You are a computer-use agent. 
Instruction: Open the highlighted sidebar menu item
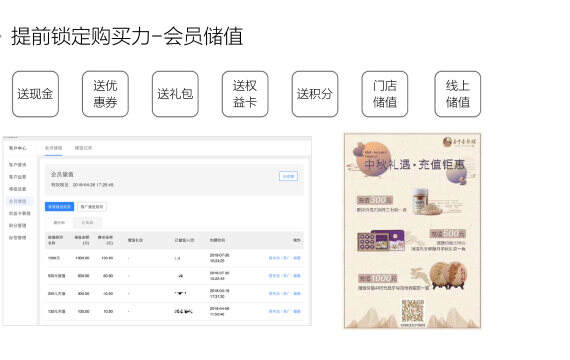tap(17, 201)
